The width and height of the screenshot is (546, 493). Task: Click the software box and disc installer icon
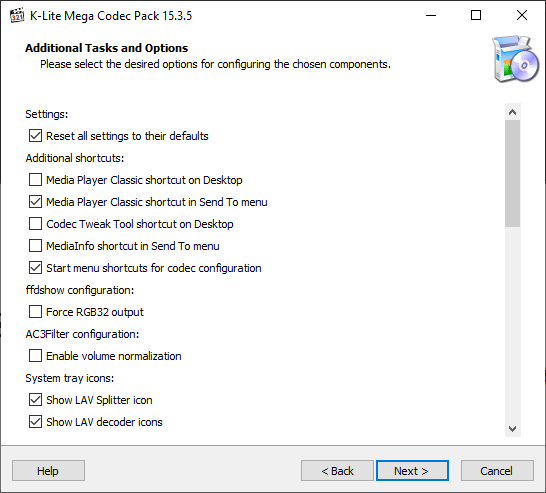pyautogui.click(x=516, y=58)
